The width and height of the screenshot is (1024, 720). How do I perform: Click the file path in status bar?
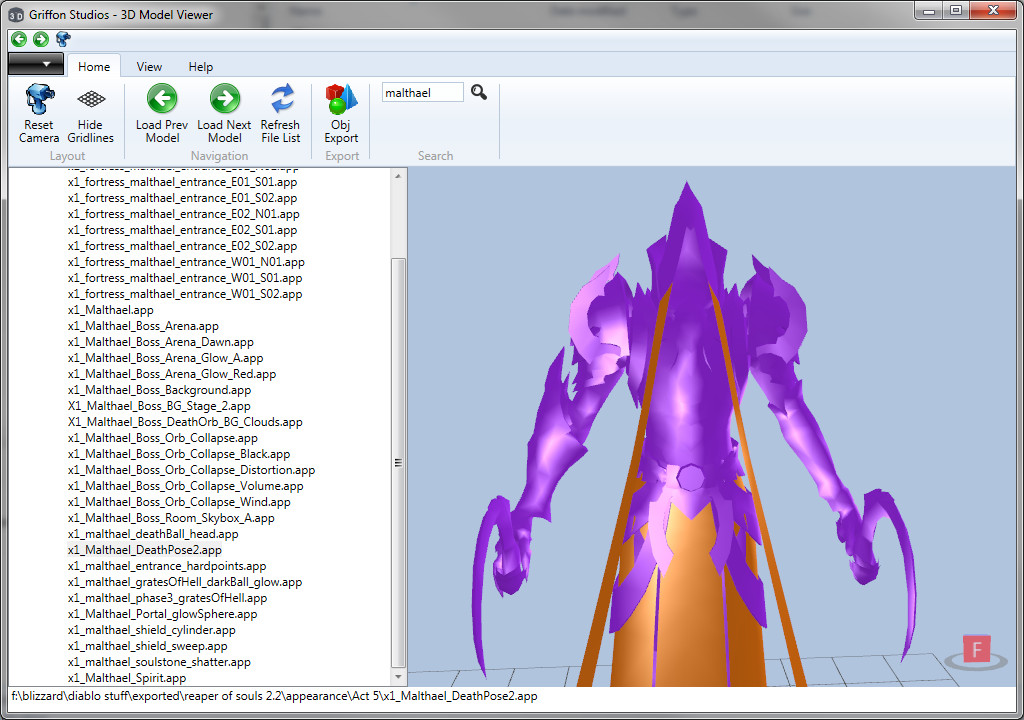pyautogui.click(x=274, y=696)
